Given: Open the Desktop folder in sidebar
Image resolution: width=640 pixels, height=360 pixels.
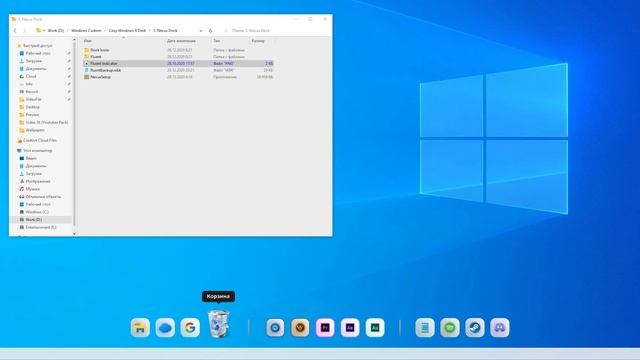Looking at the screenshot, I should [32, 107].
